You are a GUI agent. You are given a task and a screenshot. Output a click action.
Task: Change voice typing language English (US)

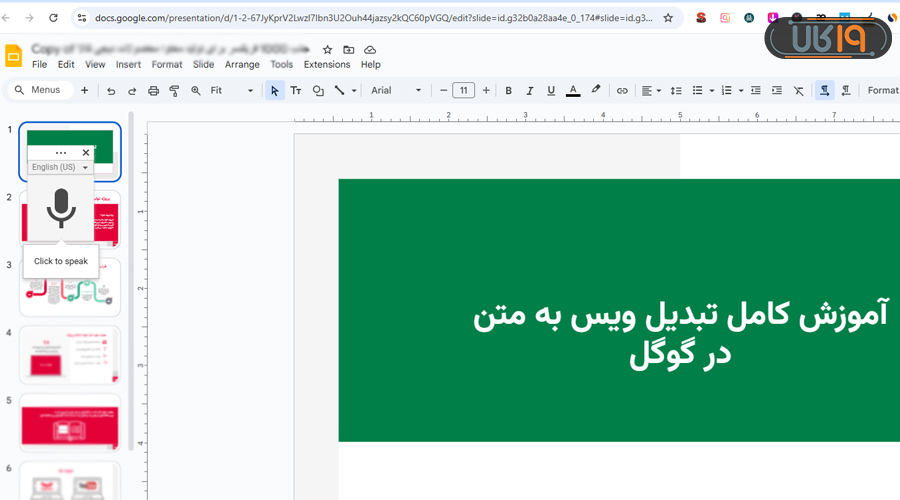pos(60,167)
